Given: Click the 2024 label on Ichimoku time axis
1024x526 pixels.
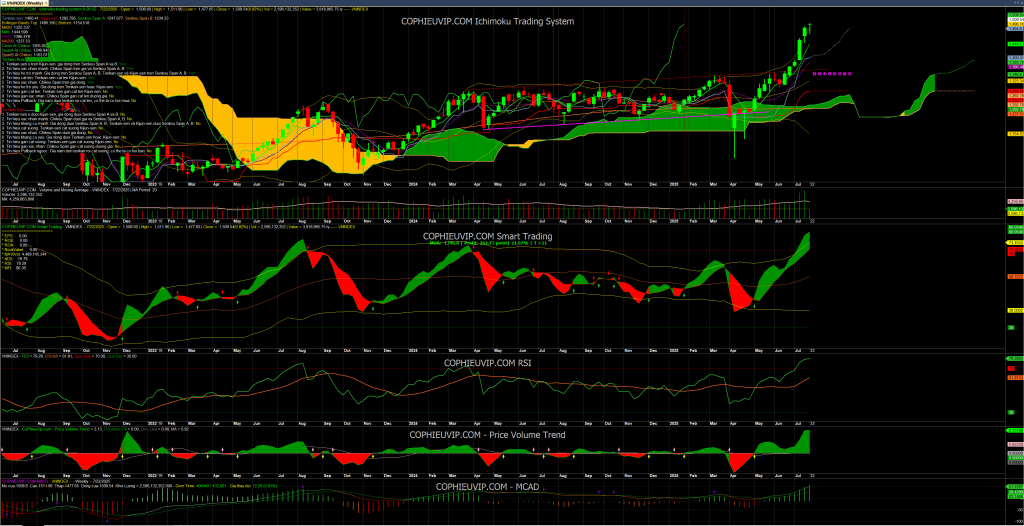Looking at the screenshot, I should [413, 186].
